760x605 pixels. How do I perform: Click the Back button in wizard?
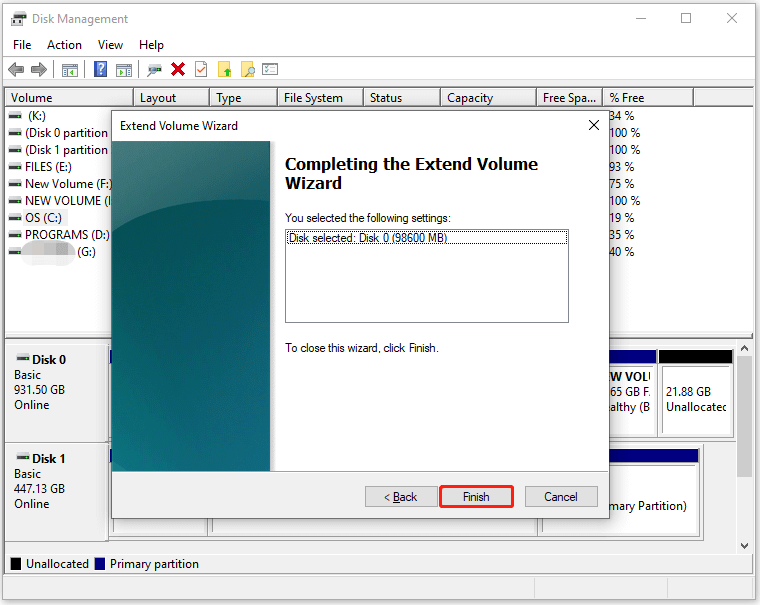401,497
